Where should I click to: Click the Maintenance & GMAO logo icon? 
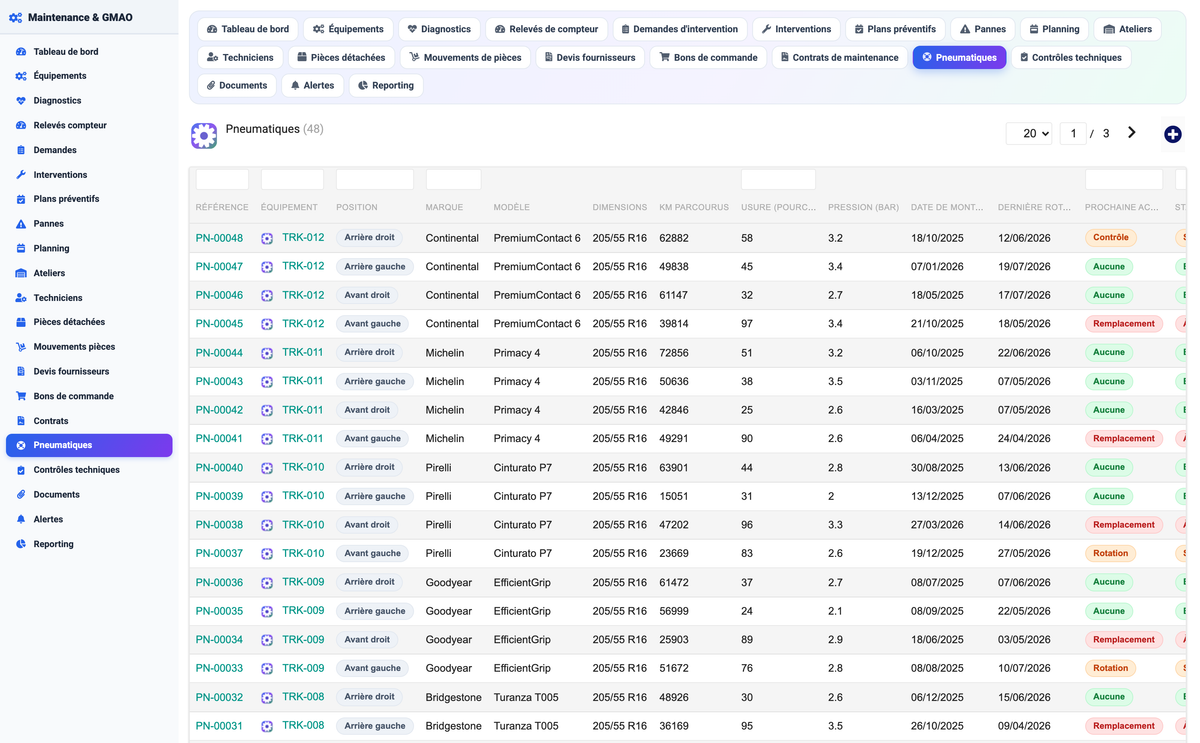[16, 18]
